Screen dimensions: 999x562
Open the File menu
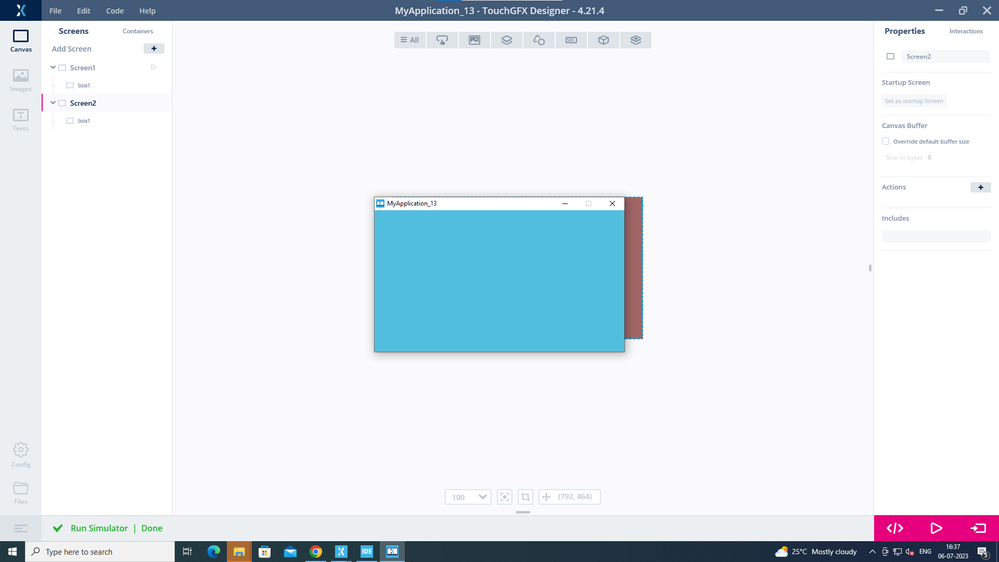(x=55, y=11)
